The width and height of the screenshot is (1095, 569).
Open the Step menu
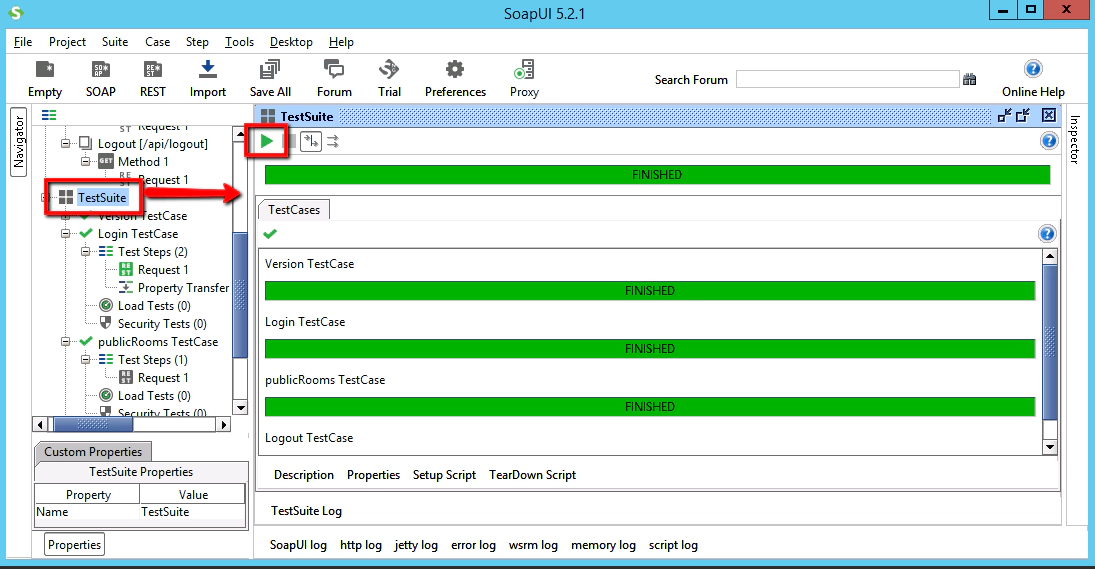197,42
